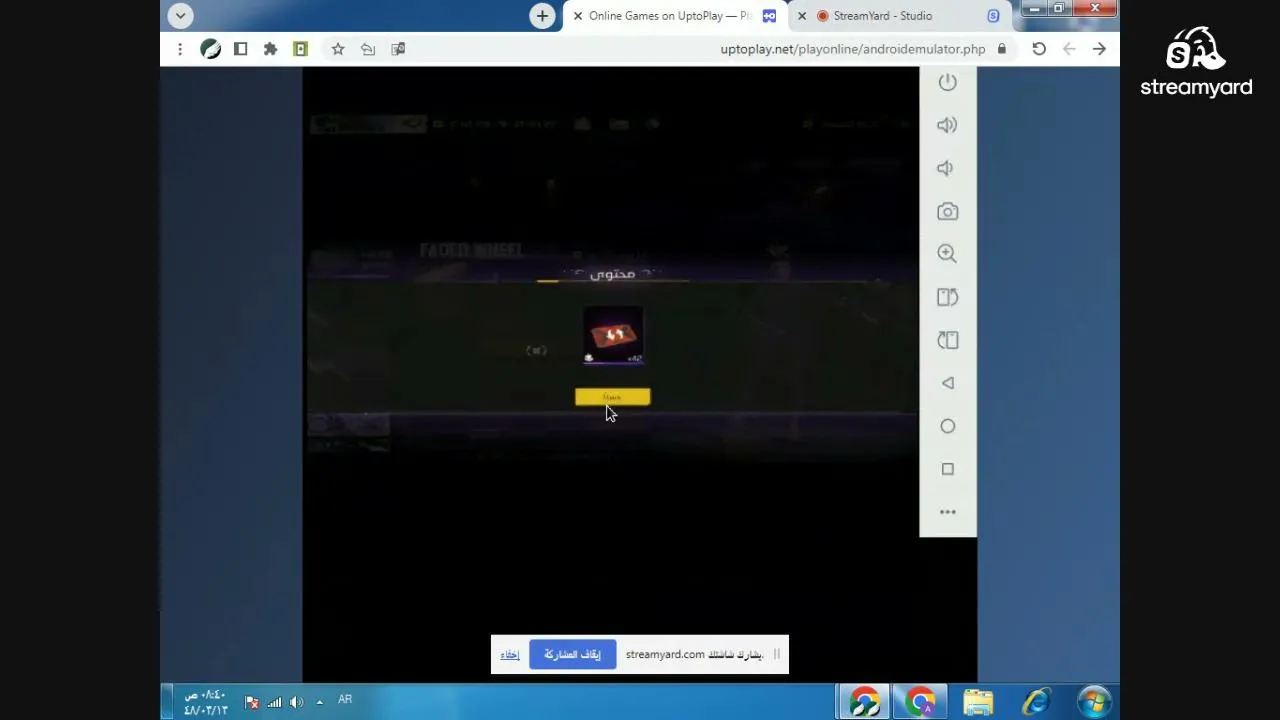
Task: Go forward in browser history
Action: pyautogui.click(x=1099, y=49)
